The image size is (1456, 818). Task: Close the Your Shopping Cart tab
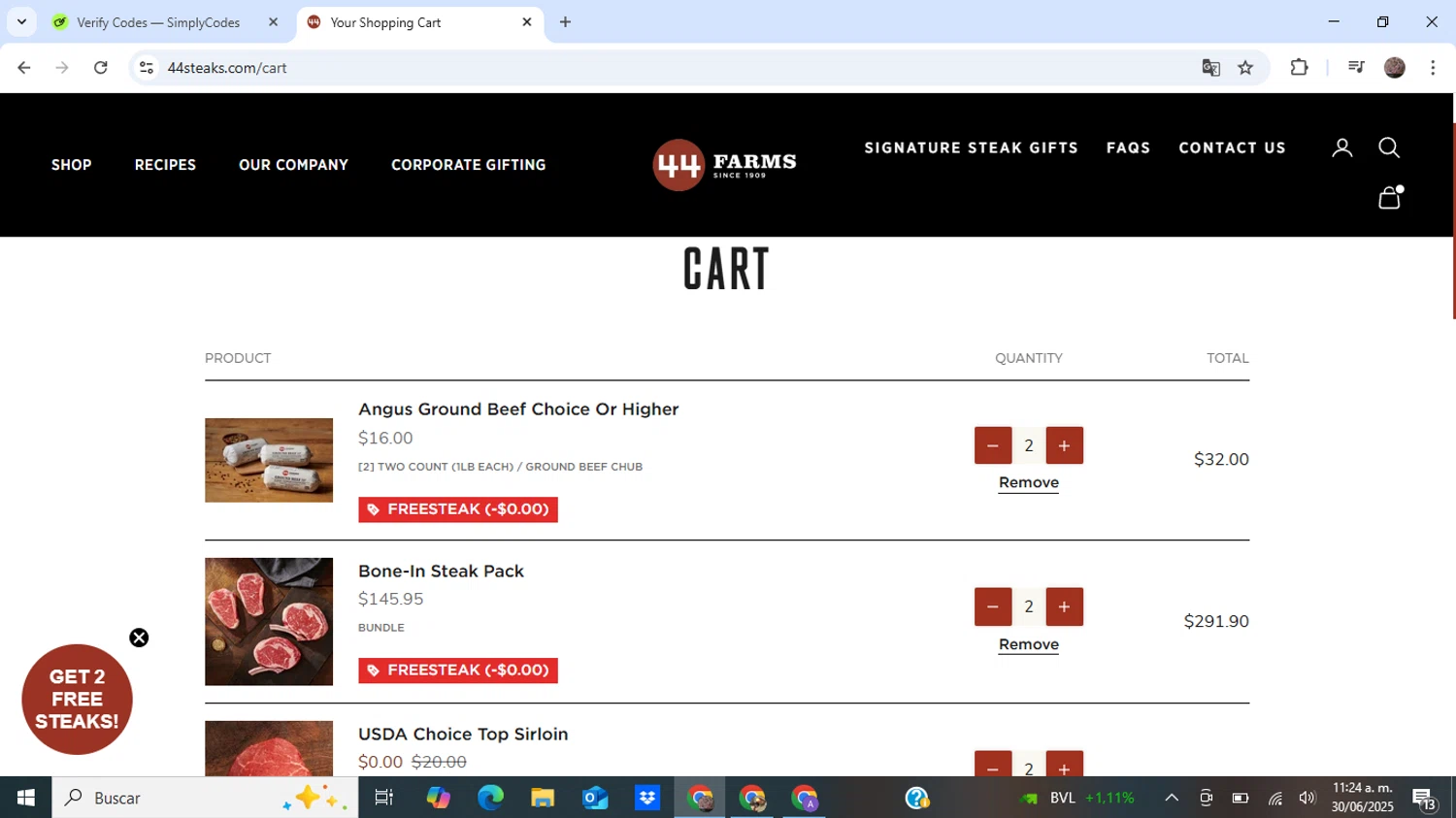pyautogui.click(x=527, y=22)
